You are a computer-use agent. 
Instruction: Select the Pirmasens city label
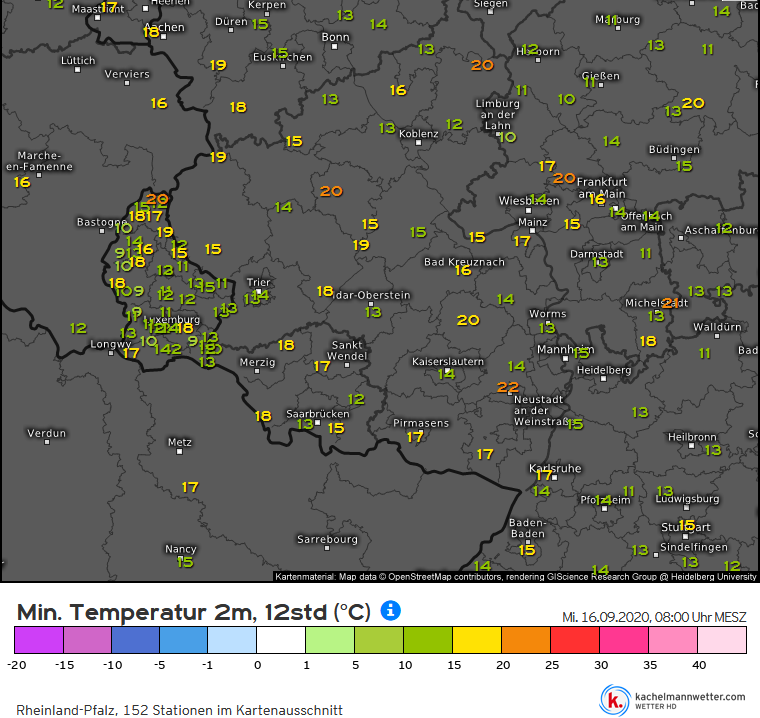click(x=421, y=423)
